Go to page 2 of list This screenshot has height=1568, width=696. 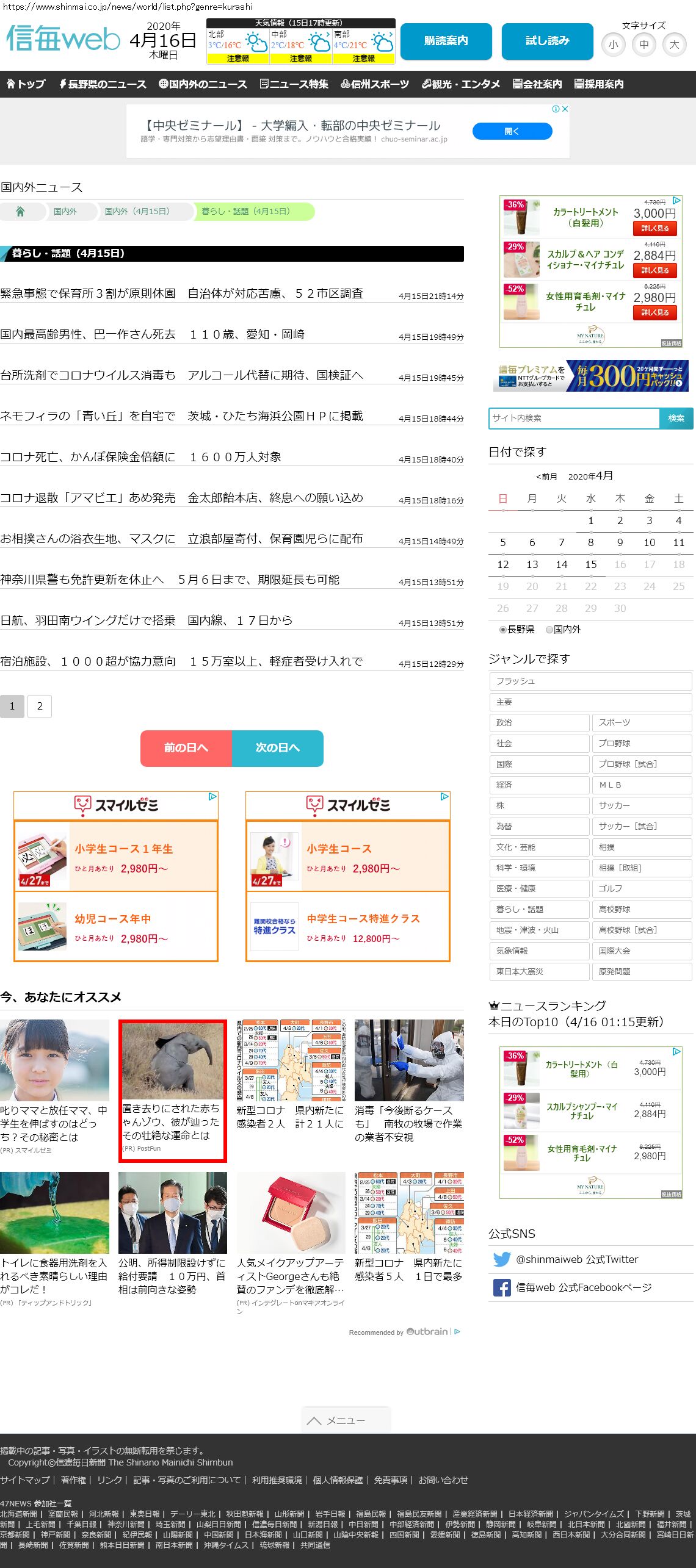pyautogui.click(x=40, y=706)
